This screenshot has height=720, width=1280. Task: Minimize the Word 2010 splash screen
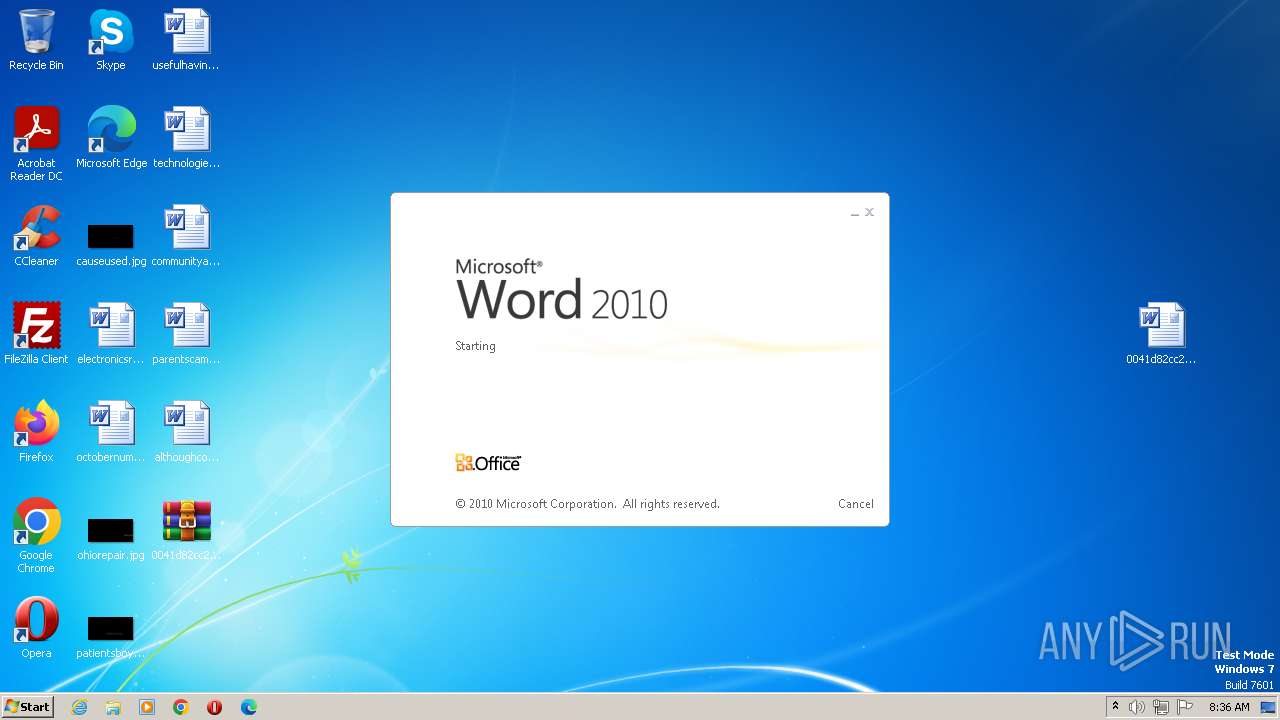pyautogui.click(x=855, y=213)
